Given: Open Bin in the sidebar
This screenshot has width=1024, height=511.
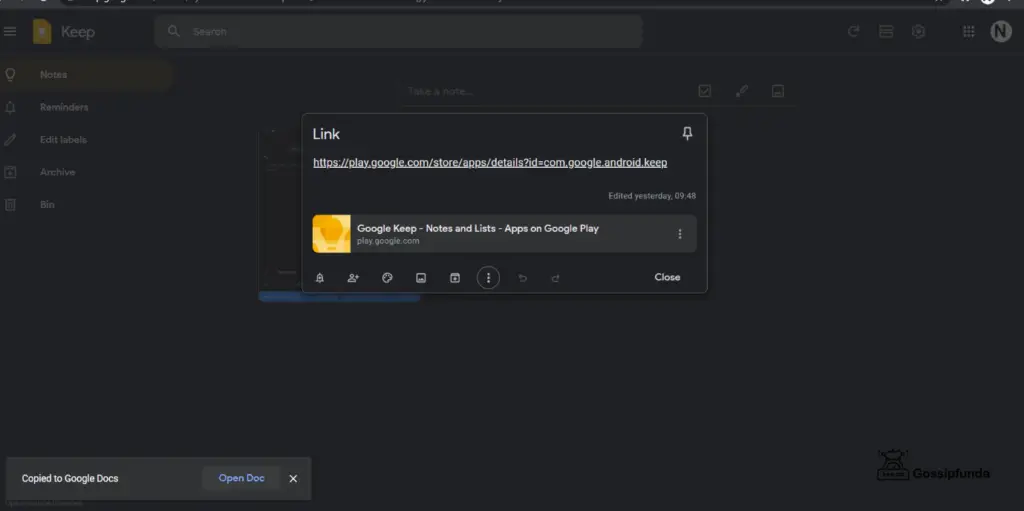Looking at the screenshot, I should click(x=86, y=205).
